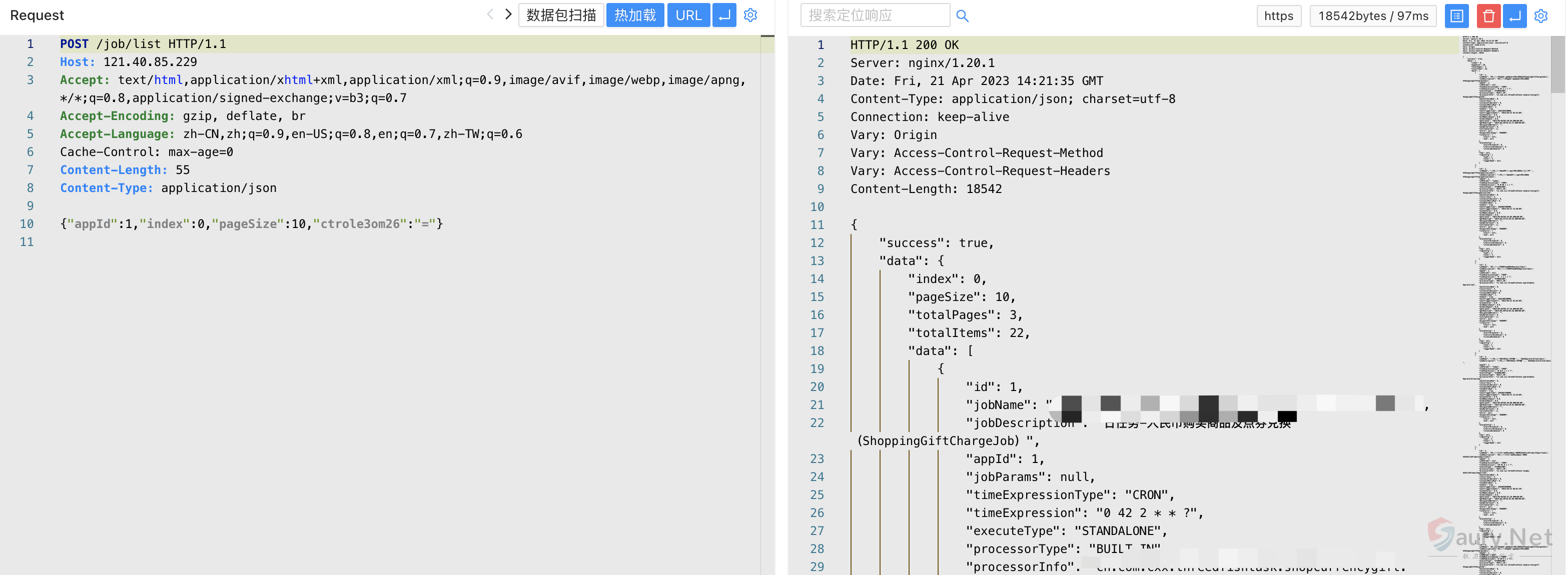Viewport: 1568px width, 575px height.
Task: Click the response vertical scrollbar thumb
Action: click(x=1557, y=64)
